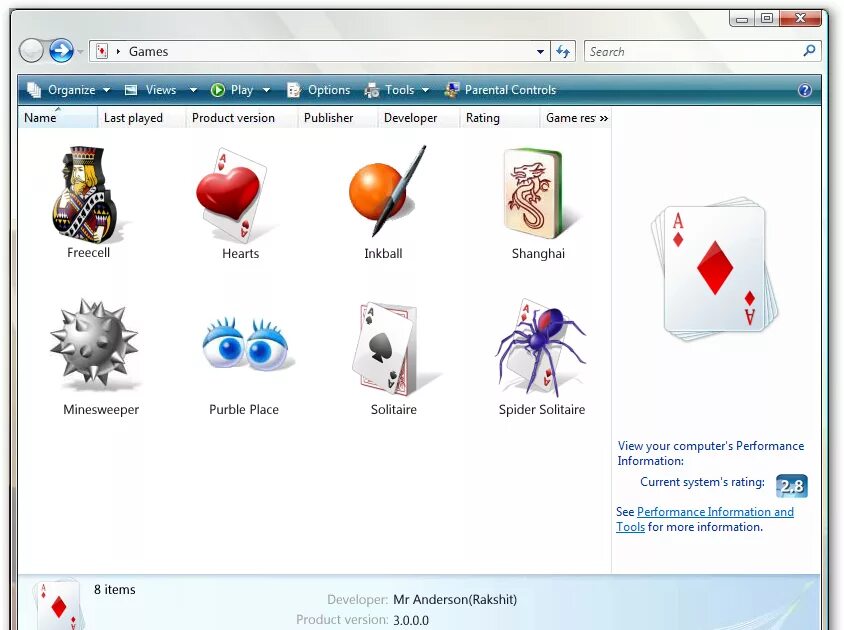This screenshot has width=844, height=630.
Task: Sort by the Product version column
Action: [242, 117]
